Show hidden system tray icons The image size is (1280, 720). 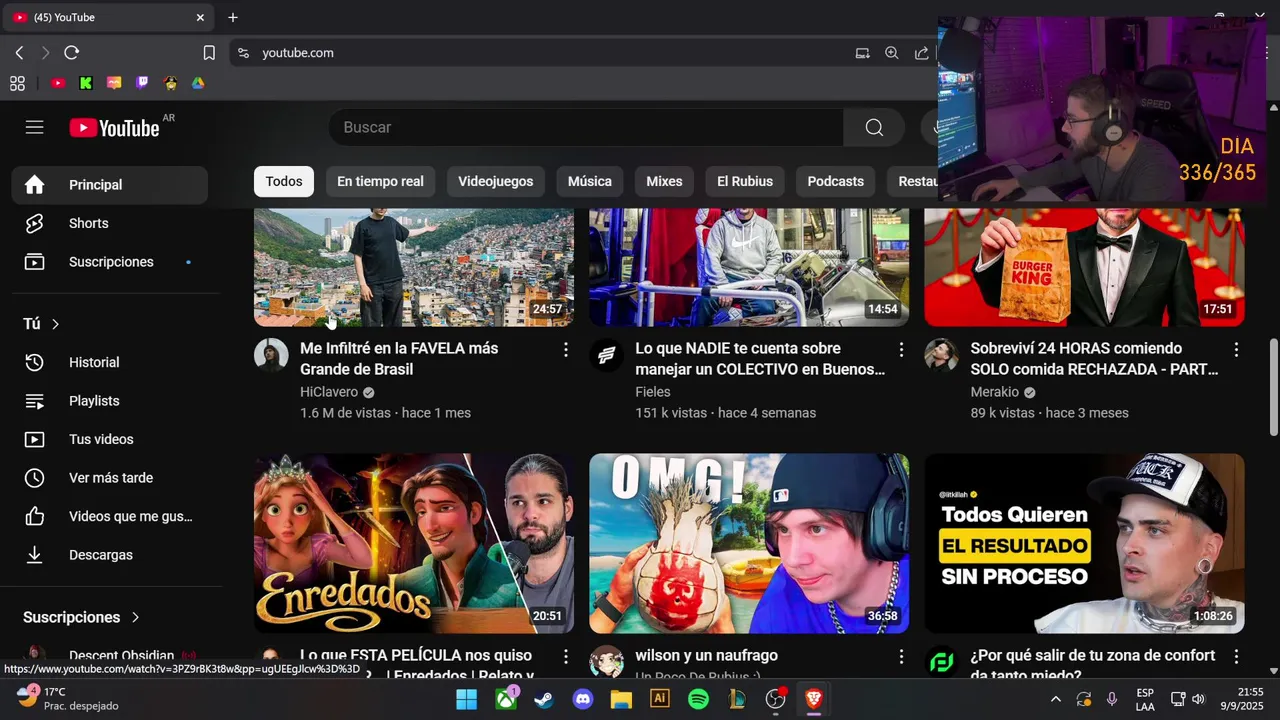click(x=1055, y=699)
